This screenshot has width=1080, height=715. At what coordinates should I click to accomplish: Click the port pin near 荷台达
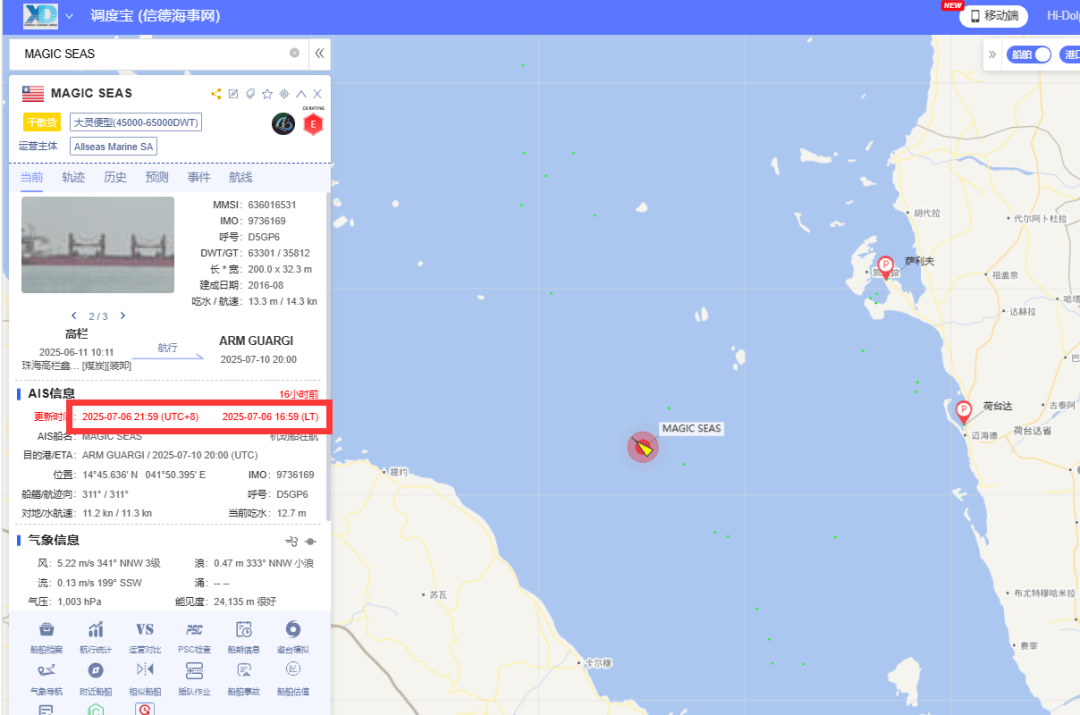click(x=964, y=411)
